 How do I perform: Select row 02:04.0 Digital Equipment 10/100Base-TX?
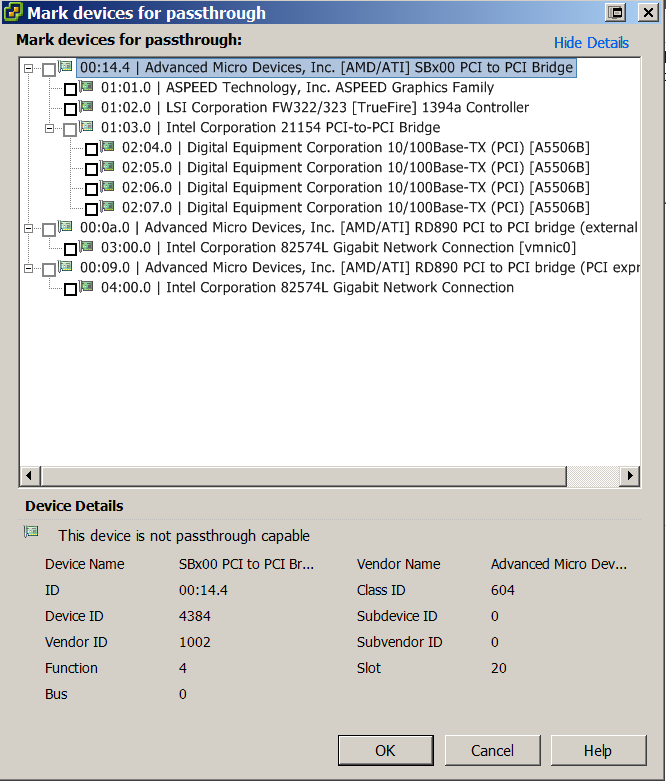pos(356,148)
